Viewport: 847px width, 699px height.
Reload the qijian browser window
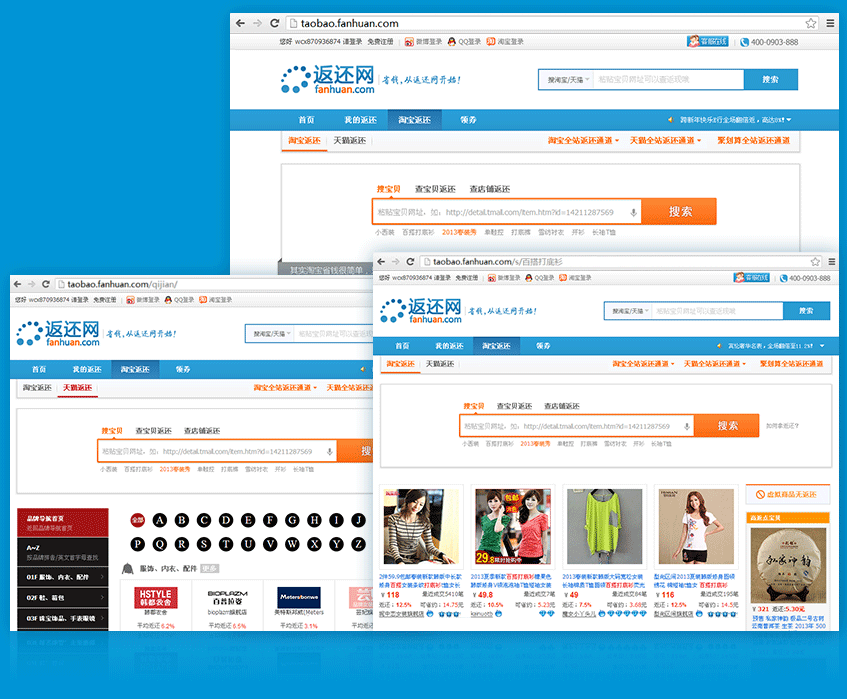(46, 284)
